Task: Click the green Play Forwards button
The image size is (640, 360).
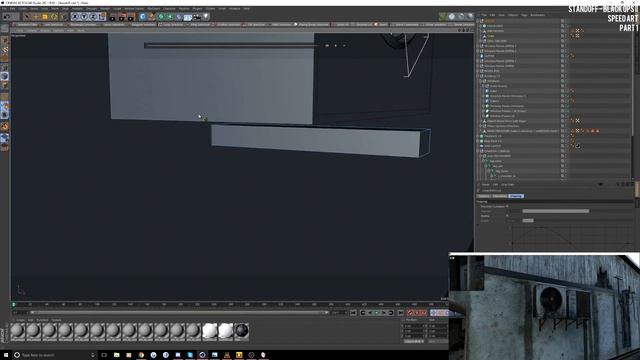Action: [x=377, y=313]
